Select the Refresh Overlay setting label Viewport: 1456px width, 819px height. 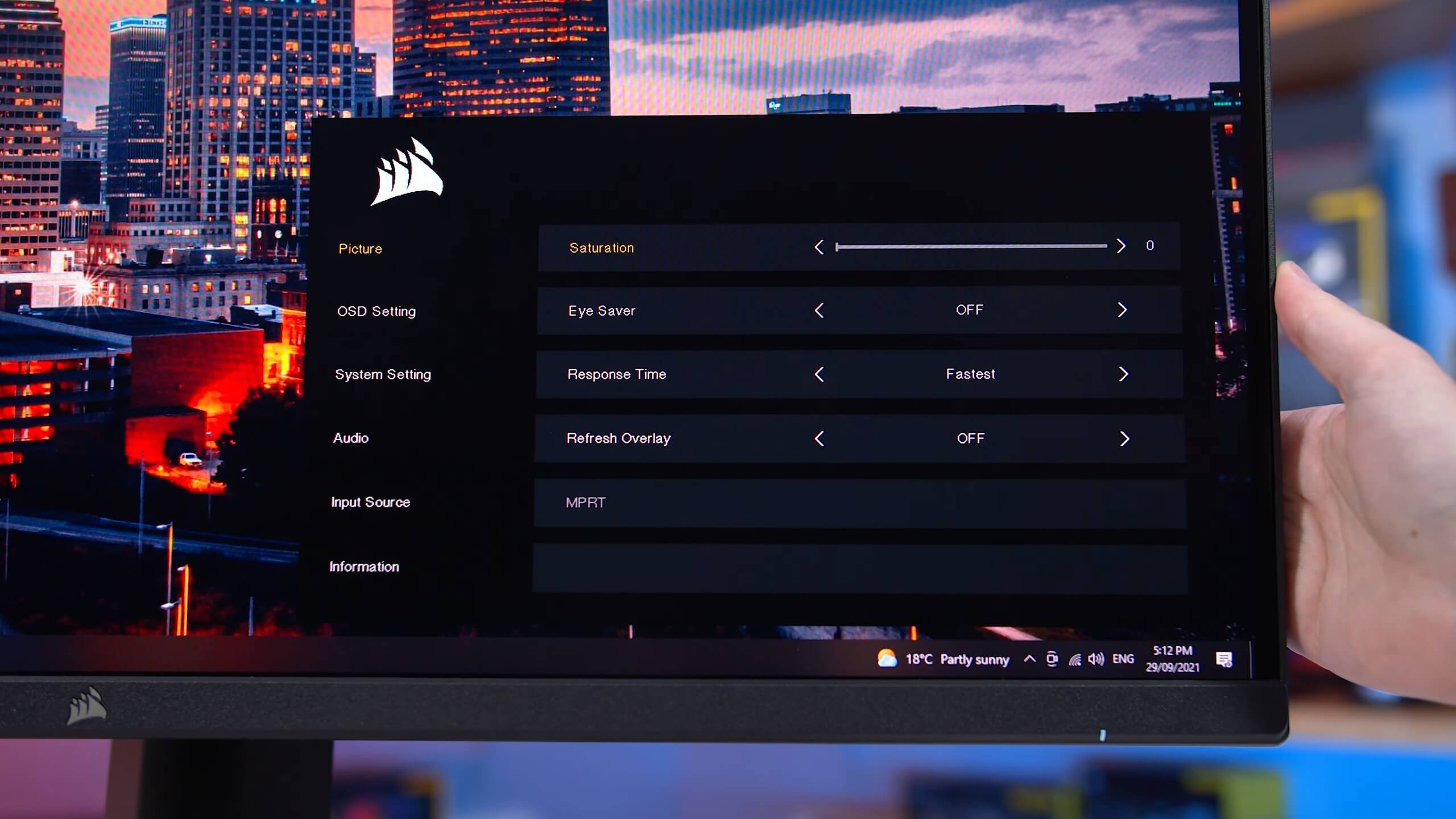pos(618,439)
